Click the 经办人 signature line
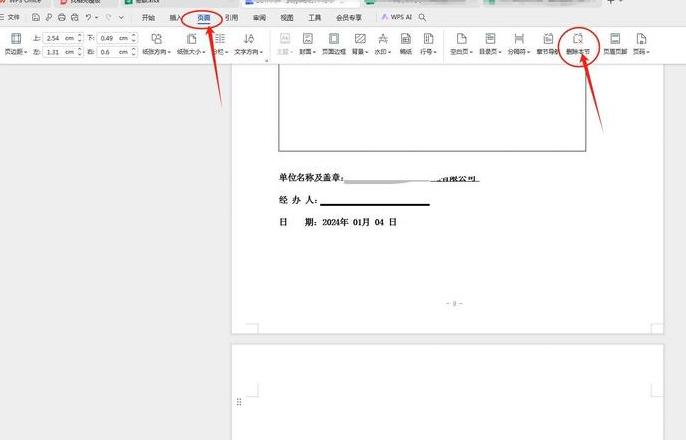This screenshot has width=686, height=440. point(354,200)
